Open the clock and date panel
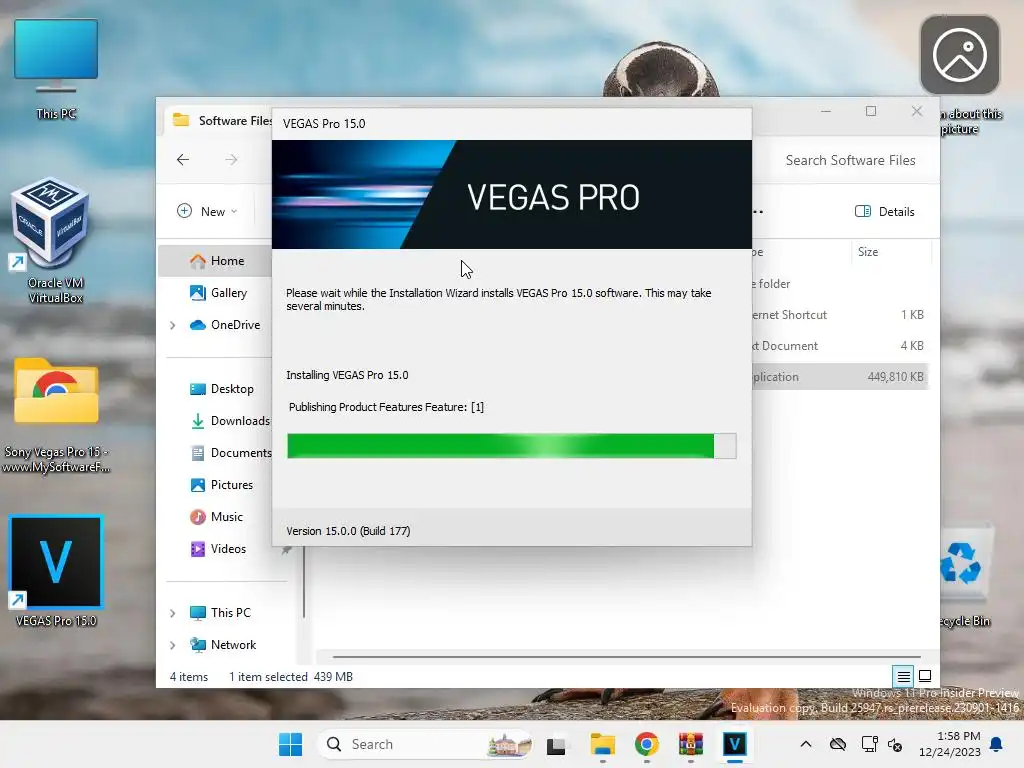Screen dimensions: 1024x768 click(950, 744)
